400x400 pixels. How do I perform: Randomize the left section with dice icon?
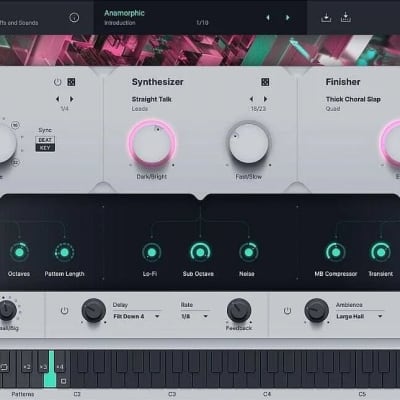click(x=71, y=82)
